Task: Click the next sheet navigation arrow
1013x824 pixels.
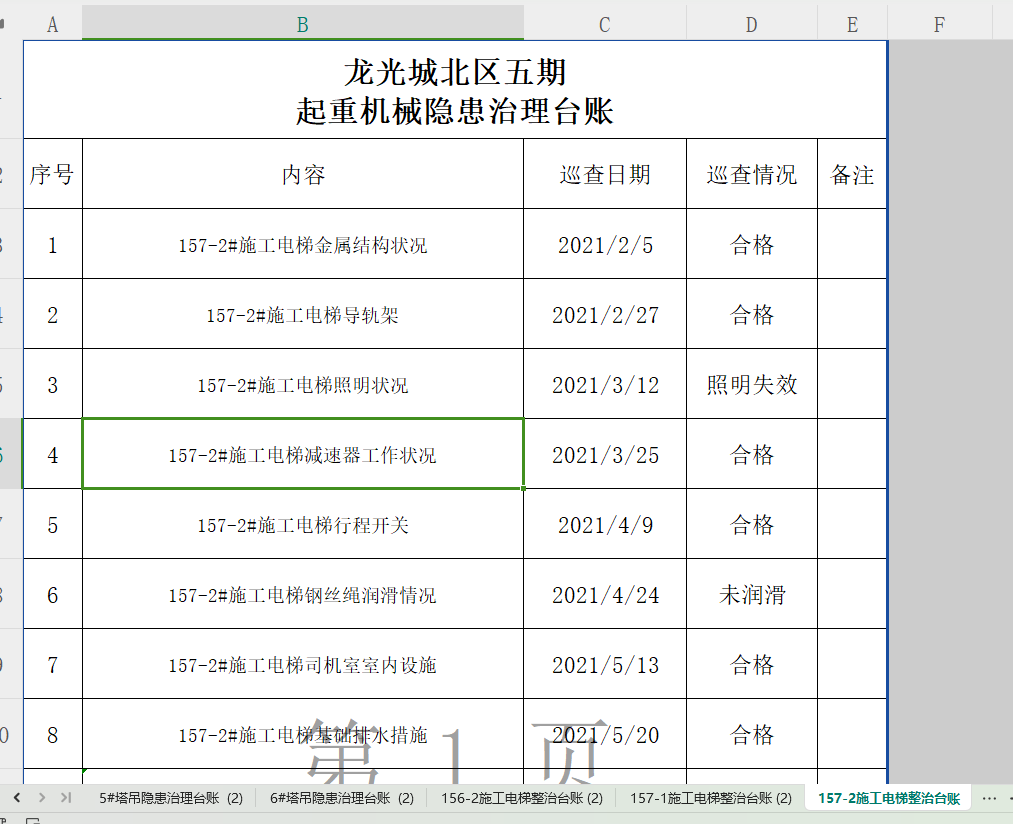Action: [x=41, y=797]
